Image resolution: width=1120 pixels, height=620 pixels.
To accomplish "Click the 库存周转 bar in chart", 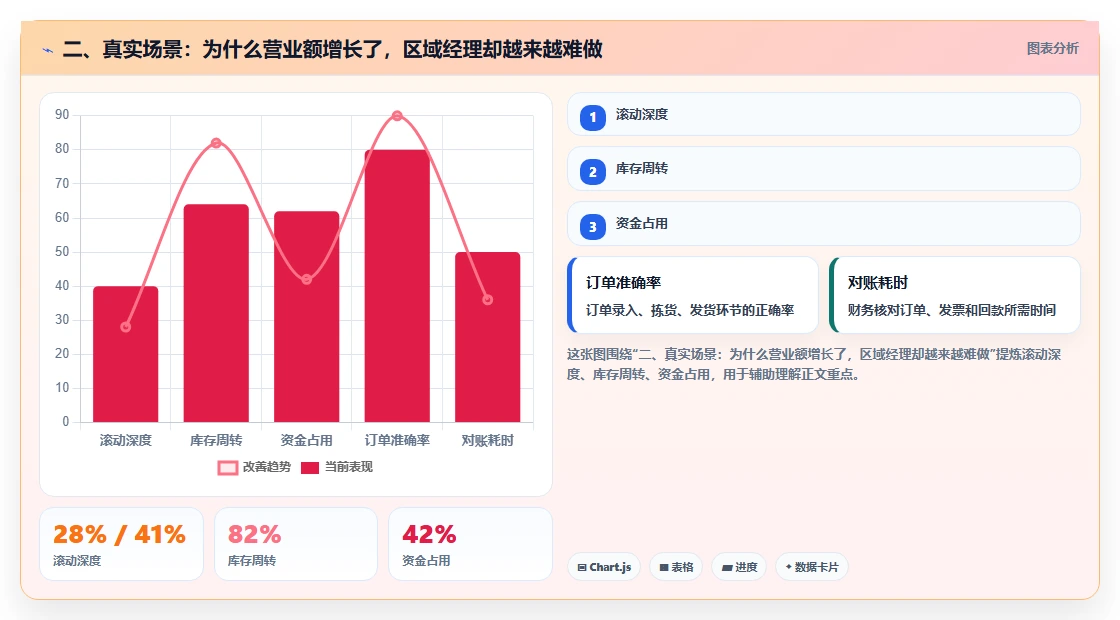I will pyautogui.click(x=216, y=314).
